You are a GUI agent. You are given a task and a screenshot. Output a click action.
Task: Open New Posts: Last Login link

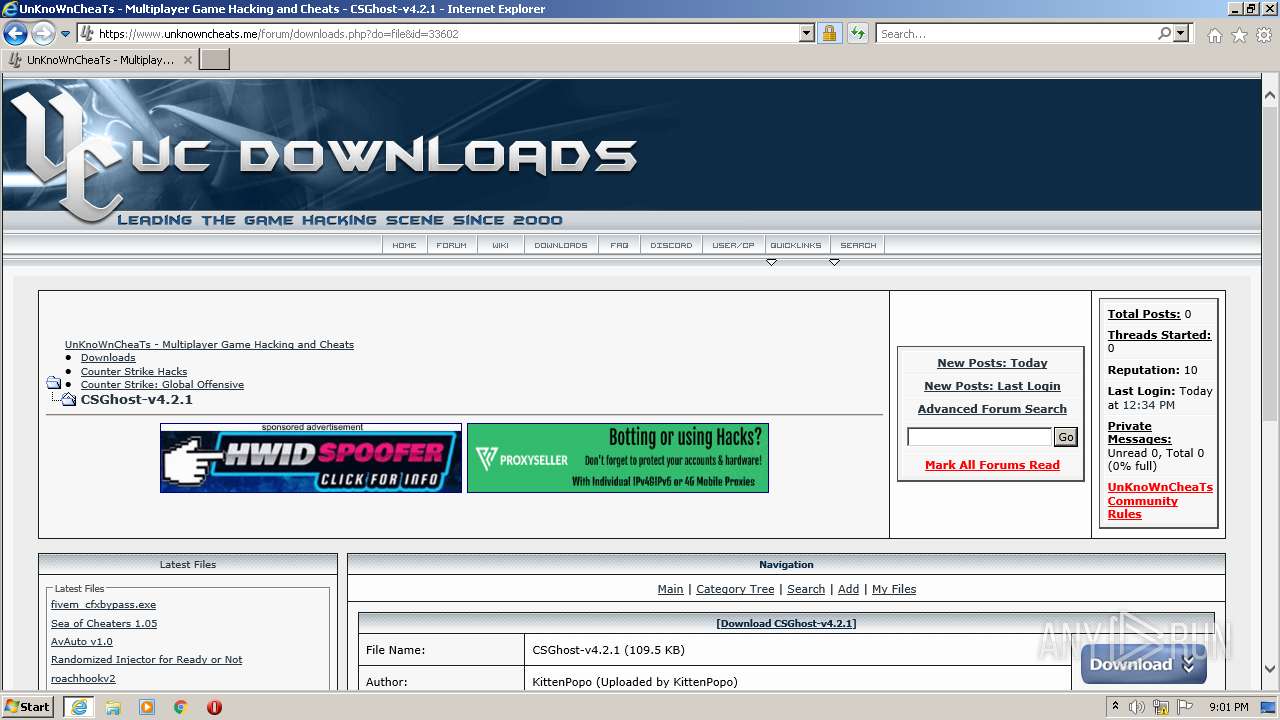pos(992,386)
